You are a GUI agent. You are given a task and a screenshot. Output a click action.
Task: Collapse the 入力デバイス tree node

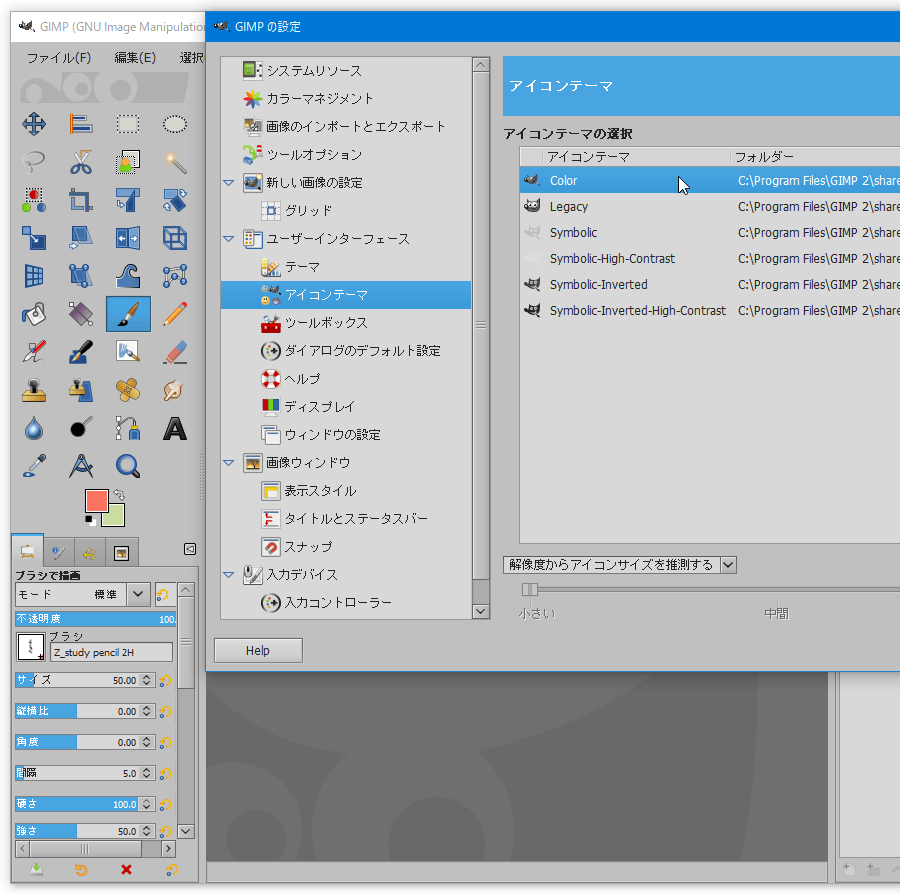click(x=228, y=574)
